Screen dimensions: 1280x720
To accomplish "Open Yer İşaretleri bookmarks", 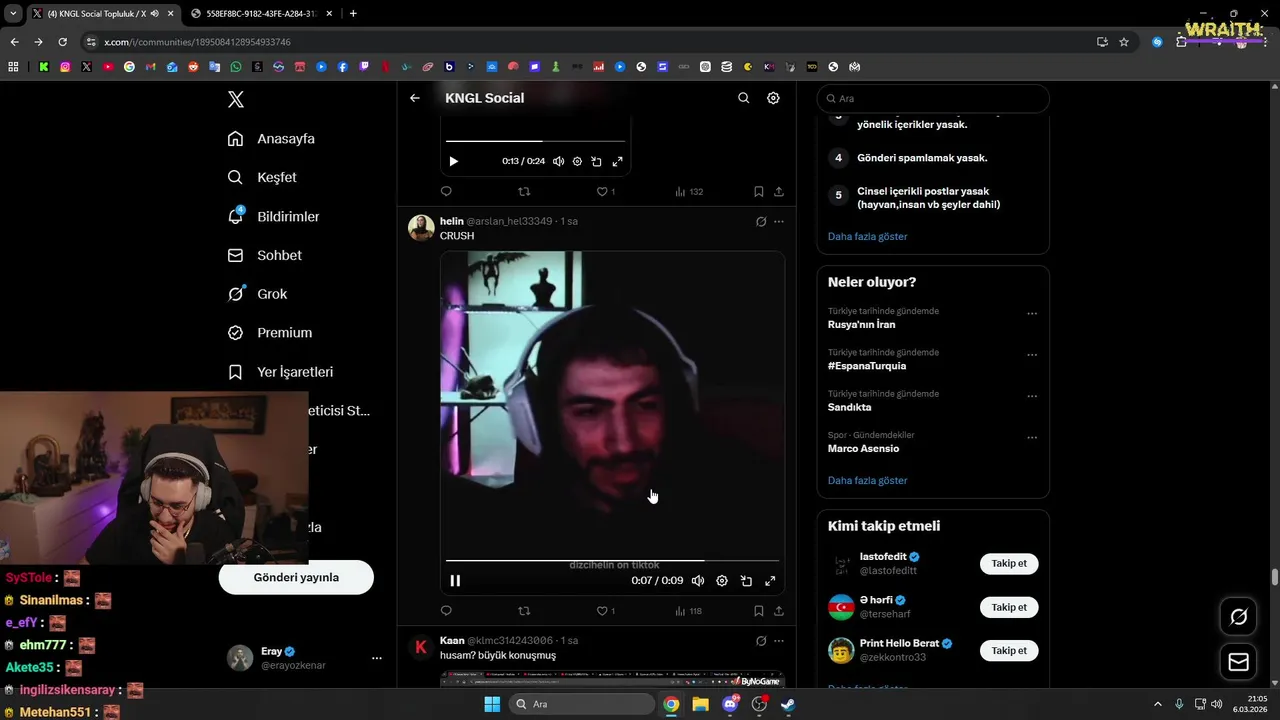I will coord(280,372).
